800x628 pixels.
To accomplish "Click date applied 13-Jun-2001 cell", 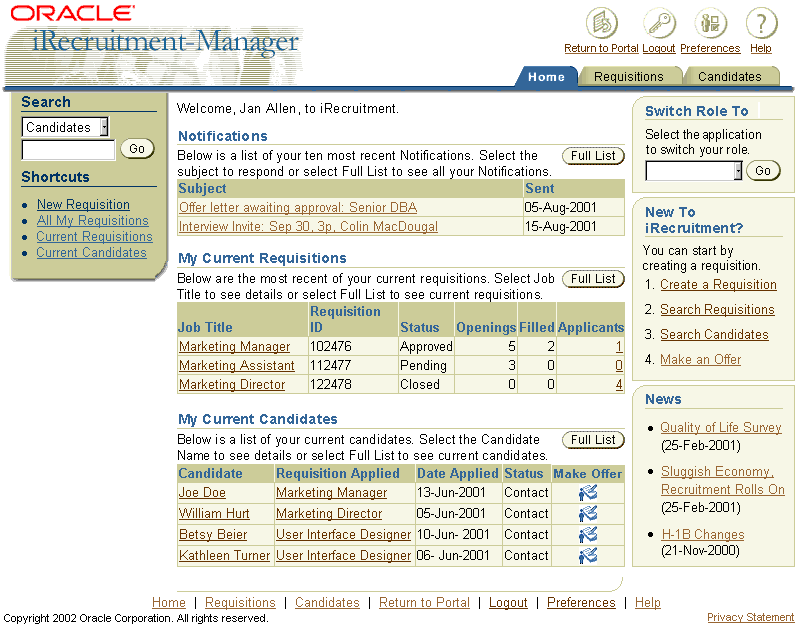I will tap(459, 493).
